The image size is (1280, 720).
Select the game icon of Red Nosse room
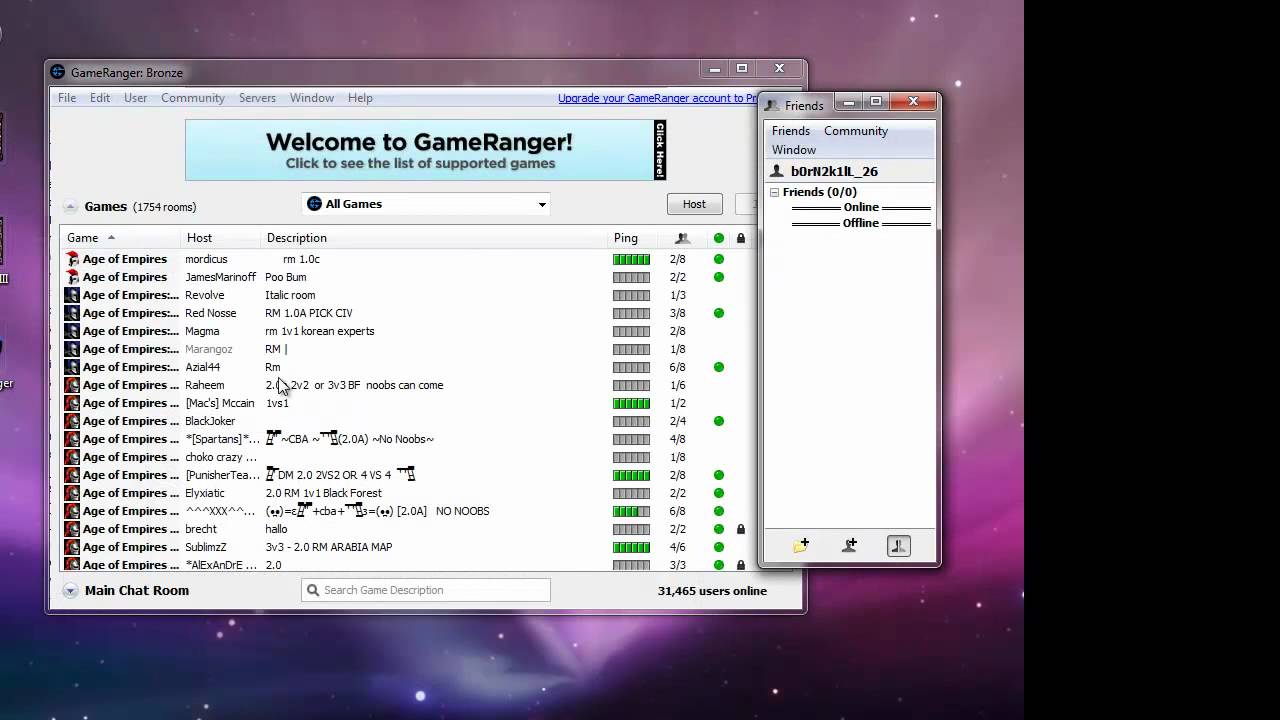[x=72, y=313]
